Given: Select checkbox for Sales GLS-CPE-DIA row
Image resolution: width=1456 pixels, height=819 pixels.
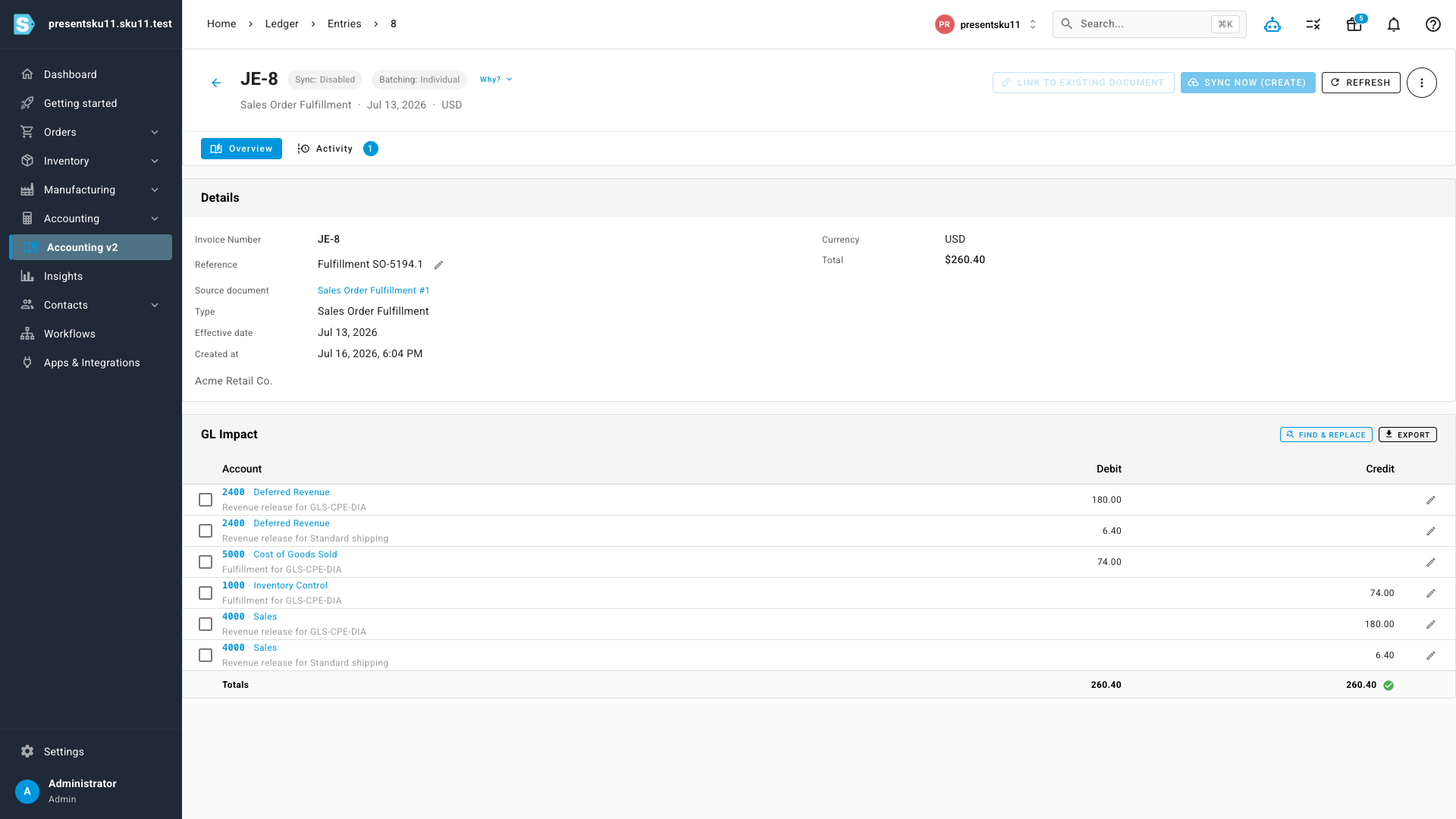Looking at the screenshot, I should [206, 624].
